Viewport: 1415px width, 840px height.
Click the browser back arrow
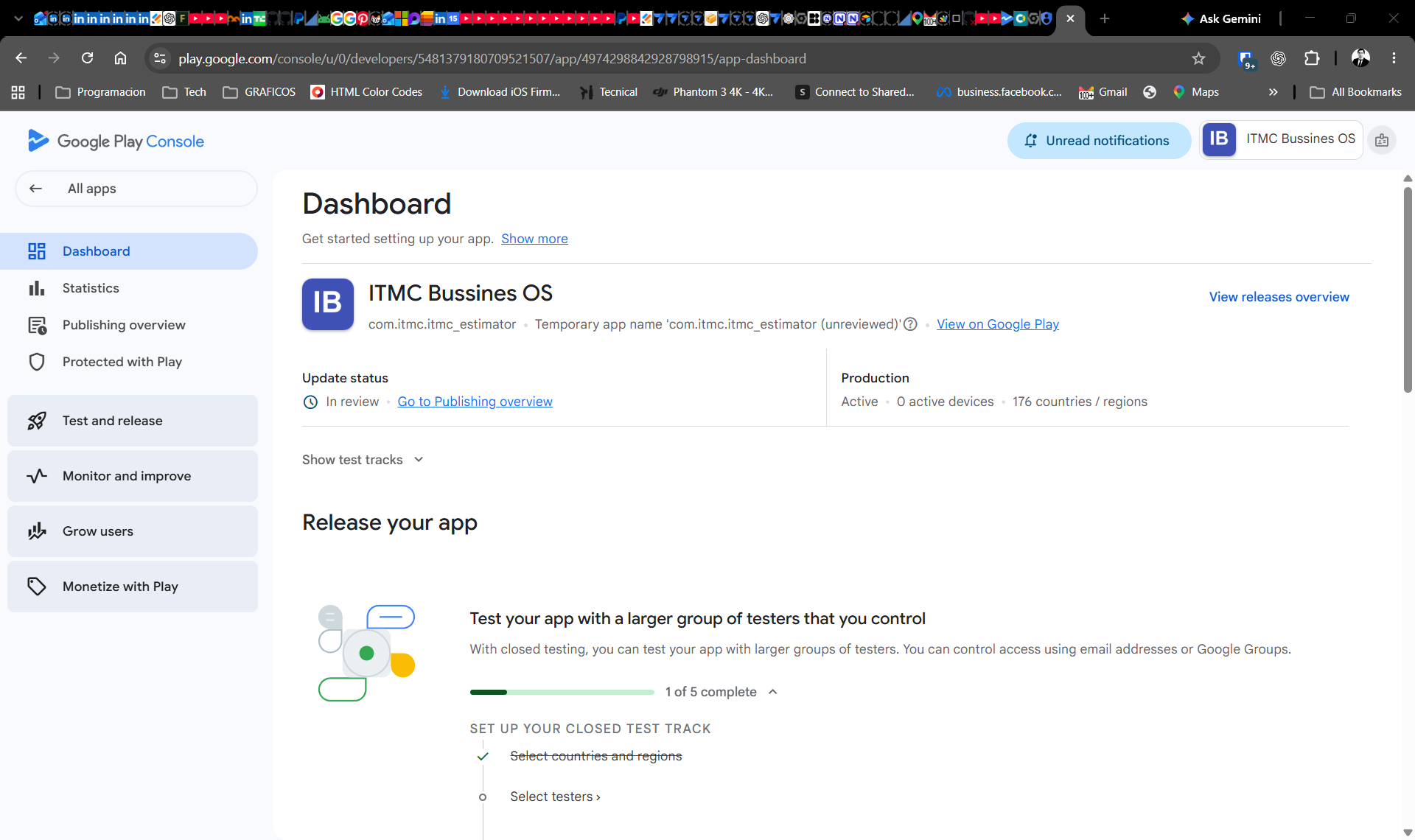(x=21, y=58)
